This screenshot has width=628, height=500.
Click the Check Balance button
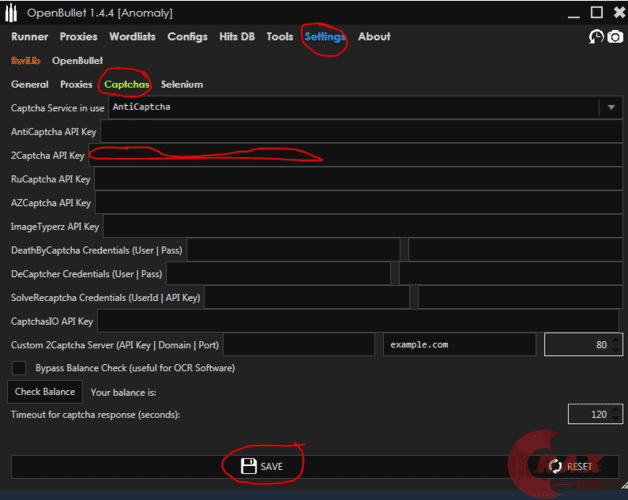click(45, 392)
